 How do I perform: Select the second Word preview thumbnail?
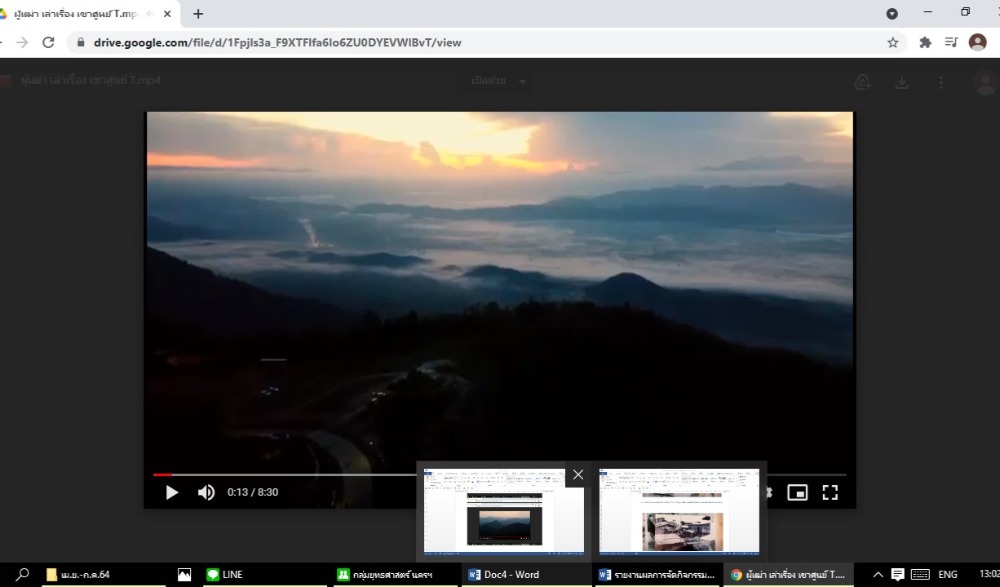click(679, 511)
